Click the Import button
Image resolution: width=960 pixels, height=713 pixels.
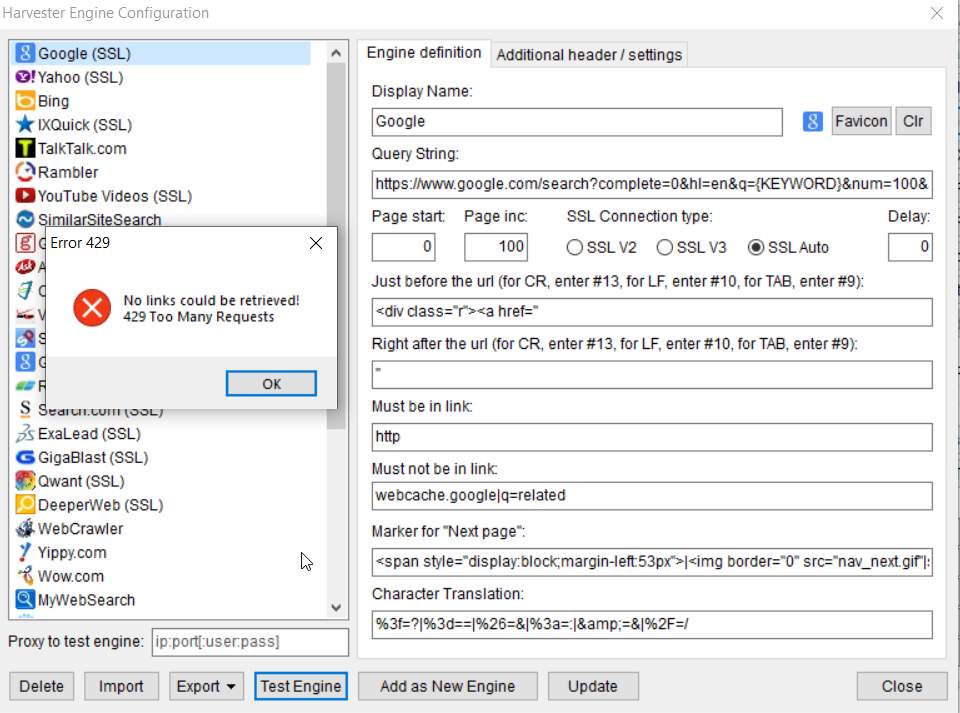coord(121,686)
